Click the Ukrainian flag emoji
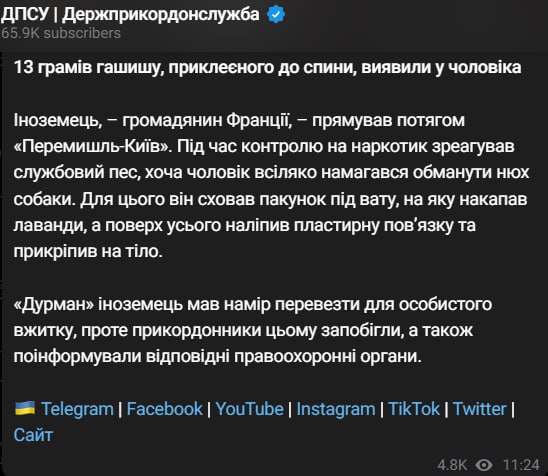 [25, 408]
